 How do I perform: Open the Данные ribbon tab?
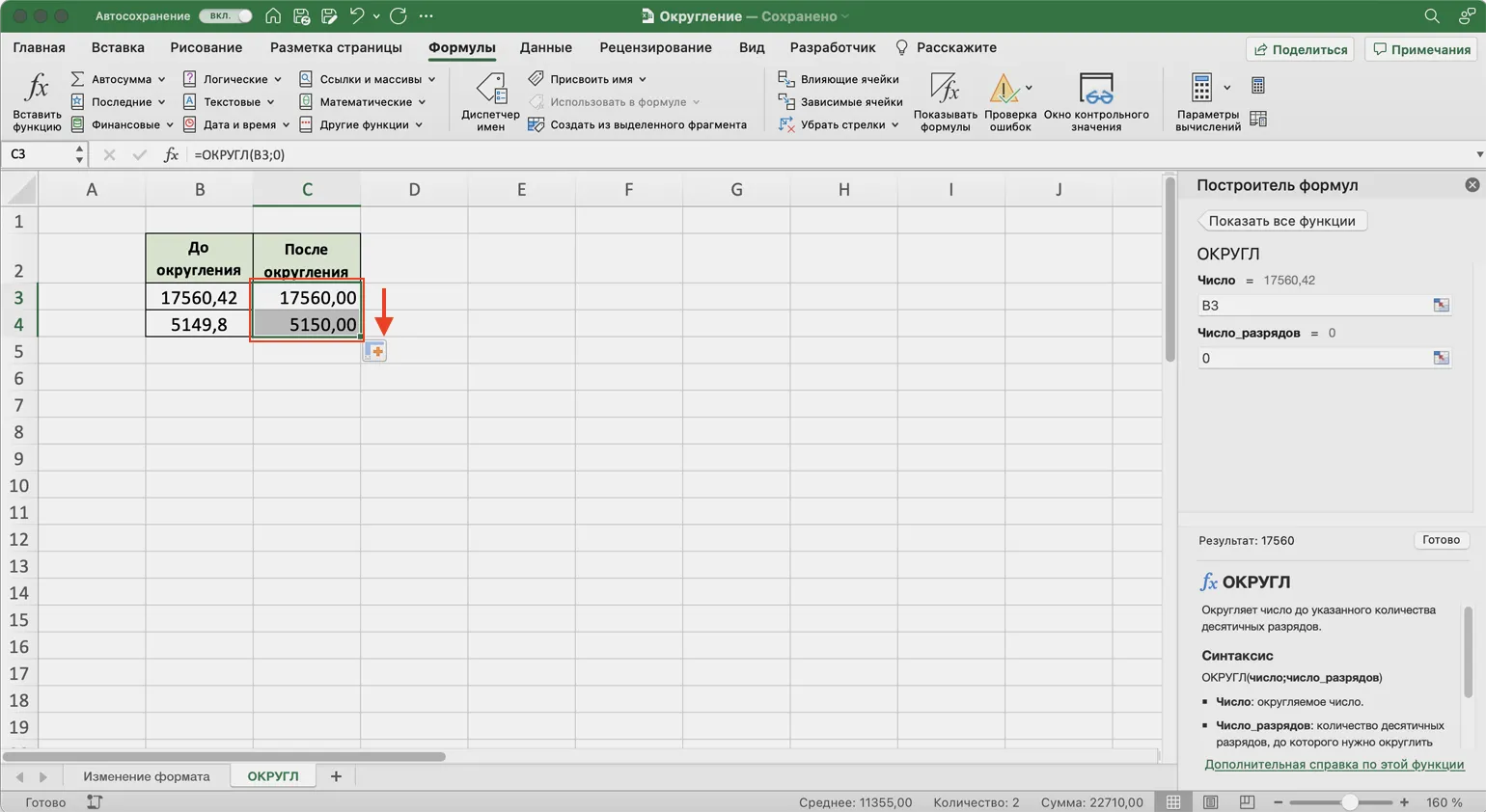pos(545,47)
